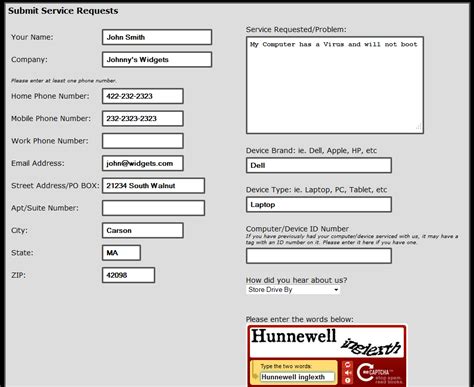
Task: Click the 'Device Type: ie. Laptop, PC, Tablet, etc' label
Action: pos(316,190)
